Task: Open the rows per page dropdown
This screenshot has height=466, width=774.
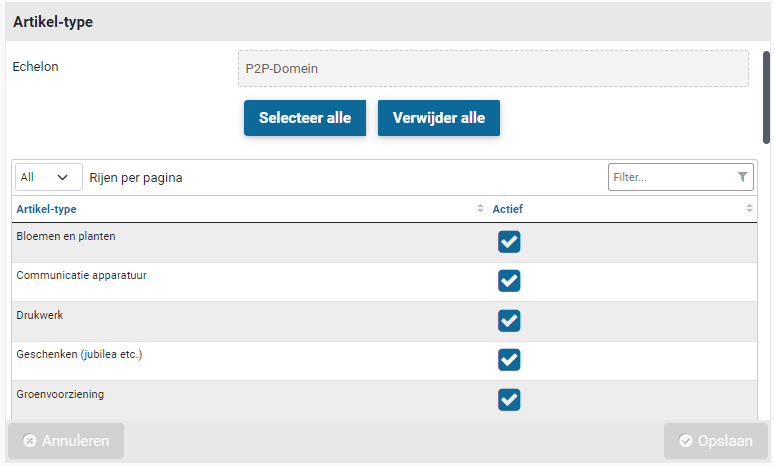Action: 49,177
